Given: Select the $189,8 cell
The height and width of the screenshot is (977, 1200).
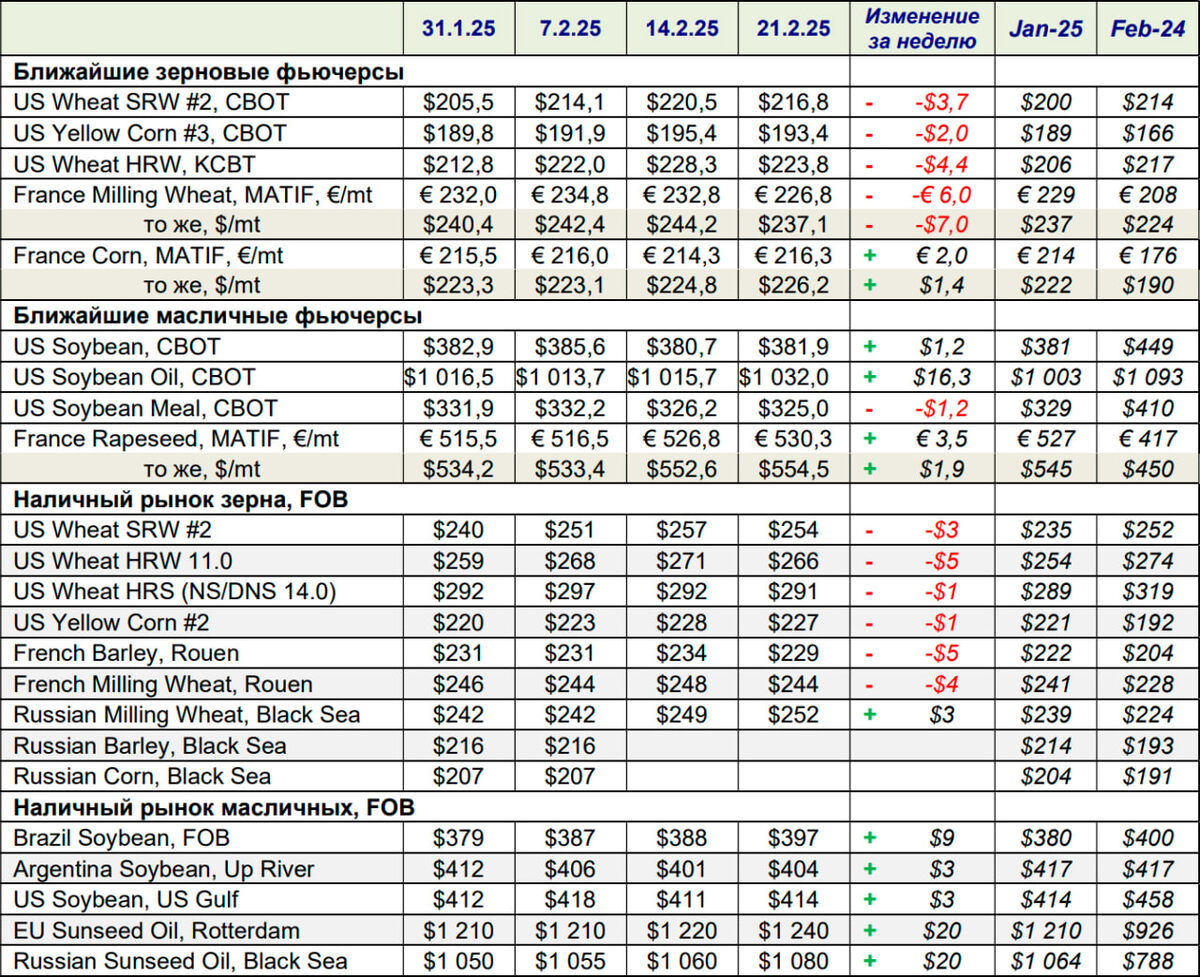Looking at the screenshot, I should [458, 133].
